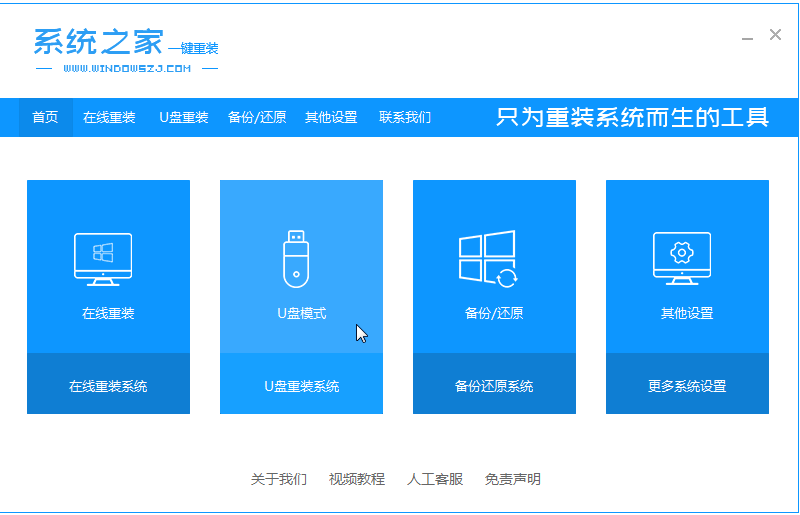Contact support via 人工客服 link

[435, 479]
